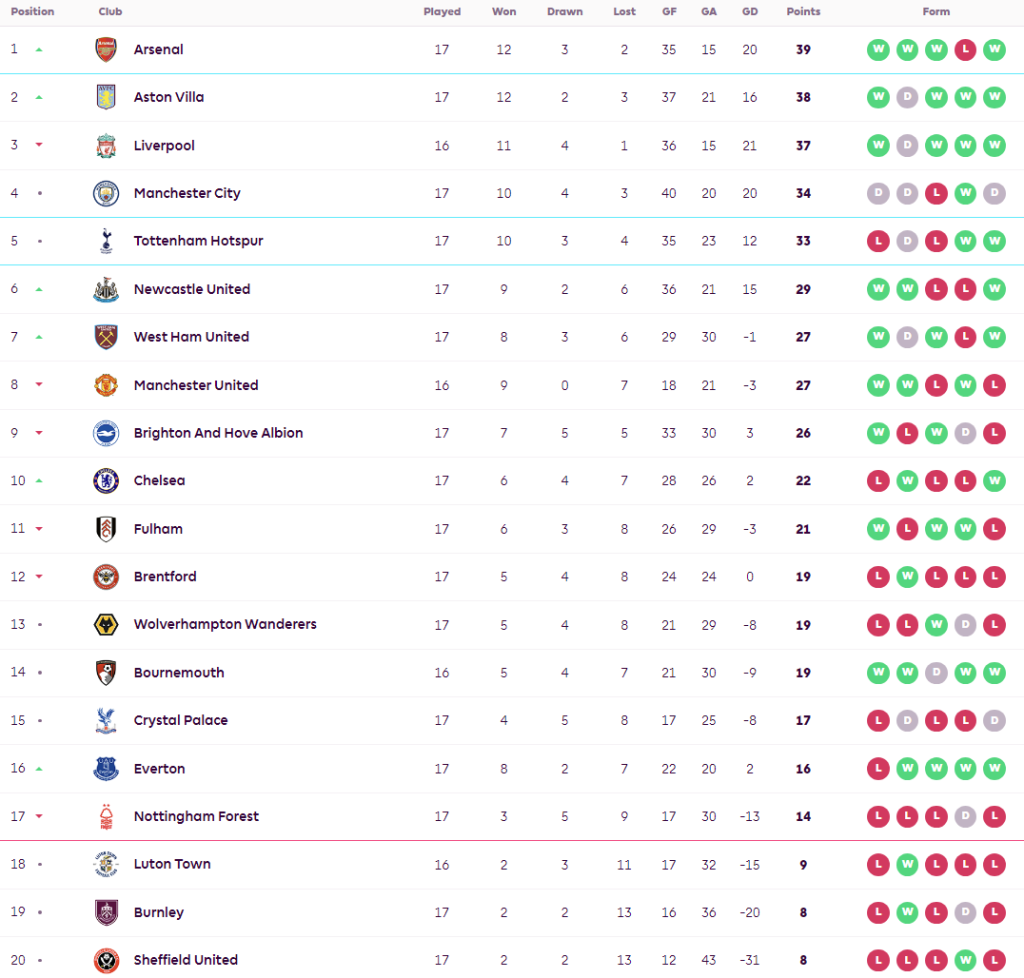Click the GD column header
1024x978 pixels.
coord(750,12)
